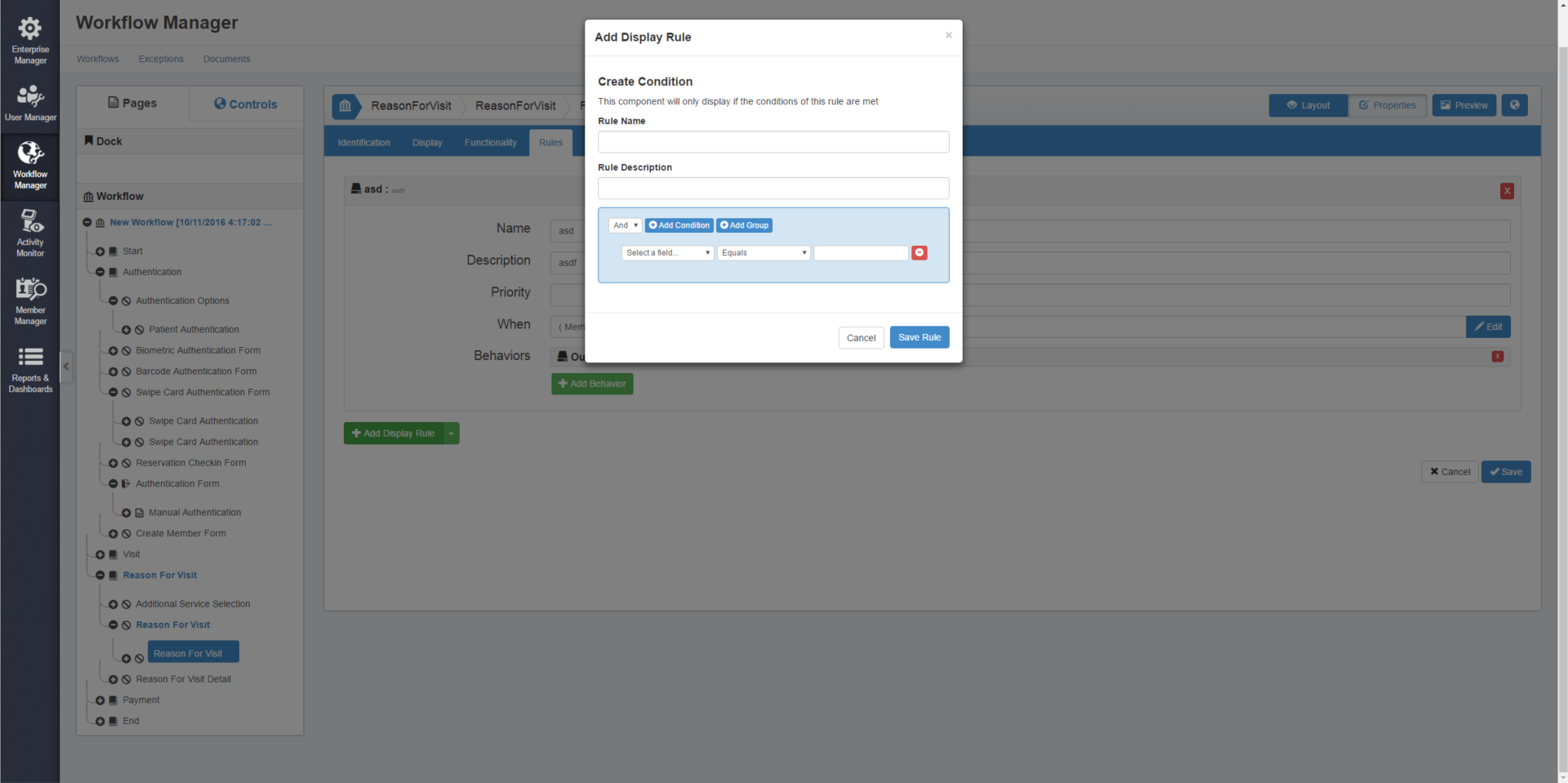Delete the asd rule with red X
The image size is (1568, 783).
pyautogui.click(x=1507, y=191)
